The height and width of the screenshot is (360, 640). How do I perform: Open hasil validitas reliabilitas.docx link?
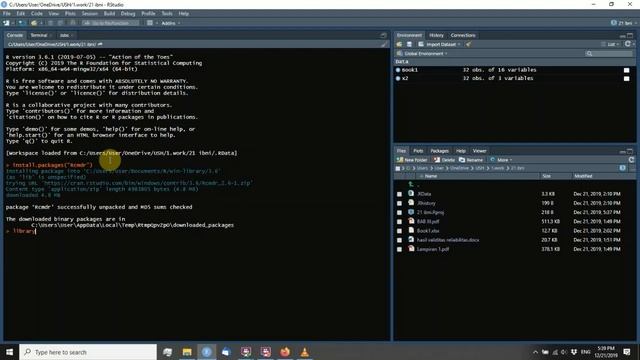[448, 240]
